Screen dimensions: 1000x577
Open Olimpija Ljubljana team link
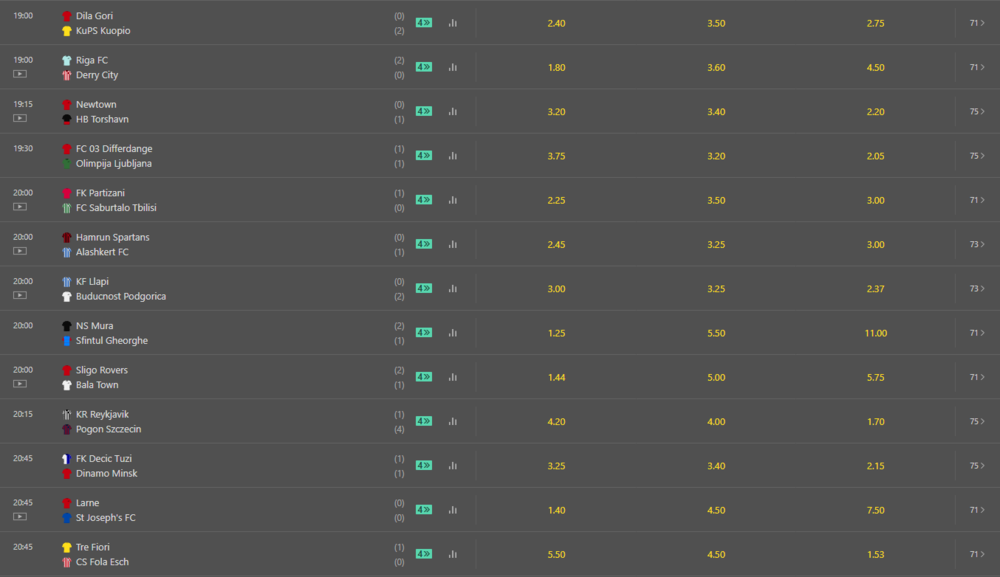click(114, 163)
